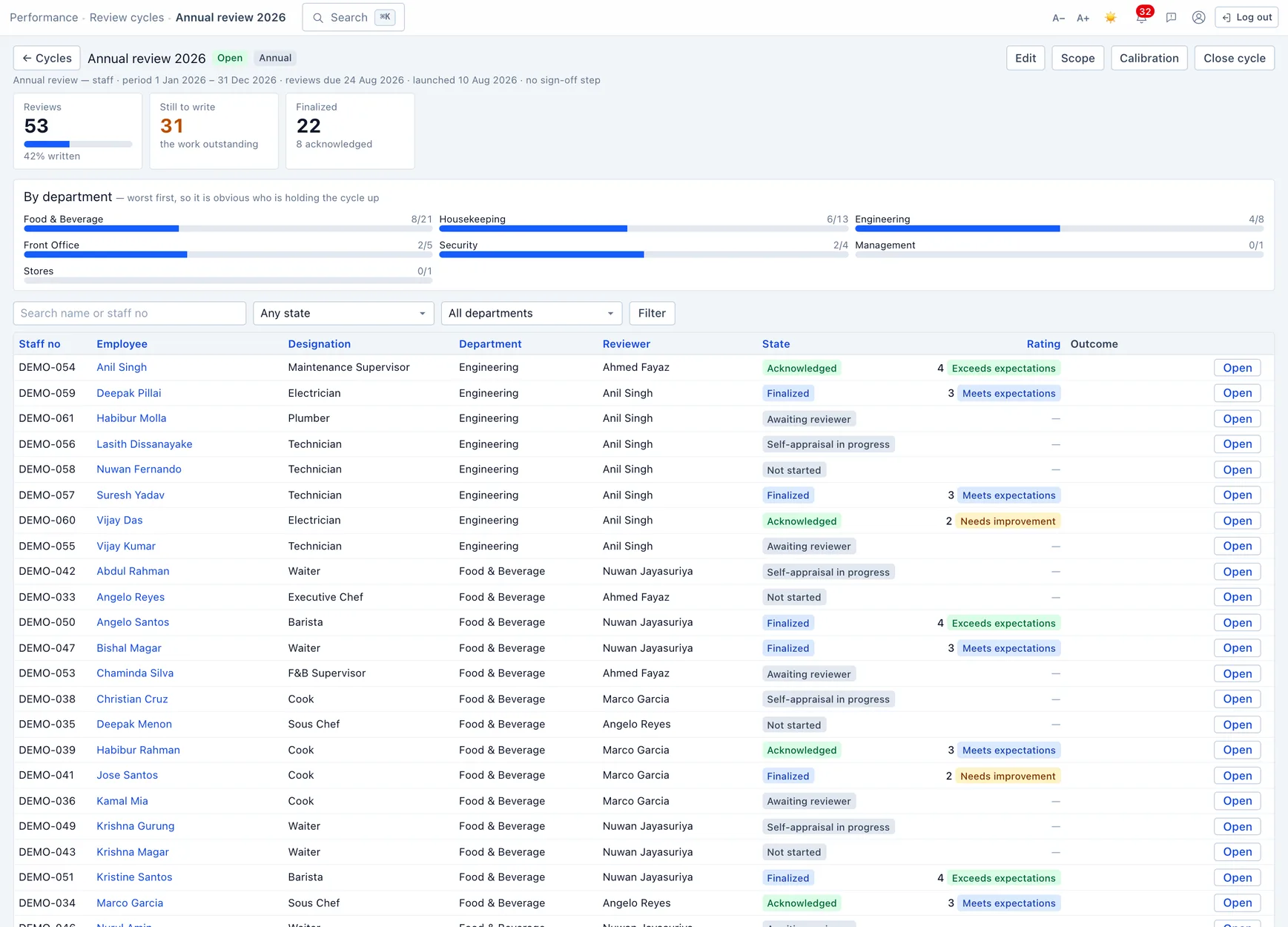Click Engineering department progress bar
The width and height of the screenshot is (1288, 927).
tap(1059, 228)
